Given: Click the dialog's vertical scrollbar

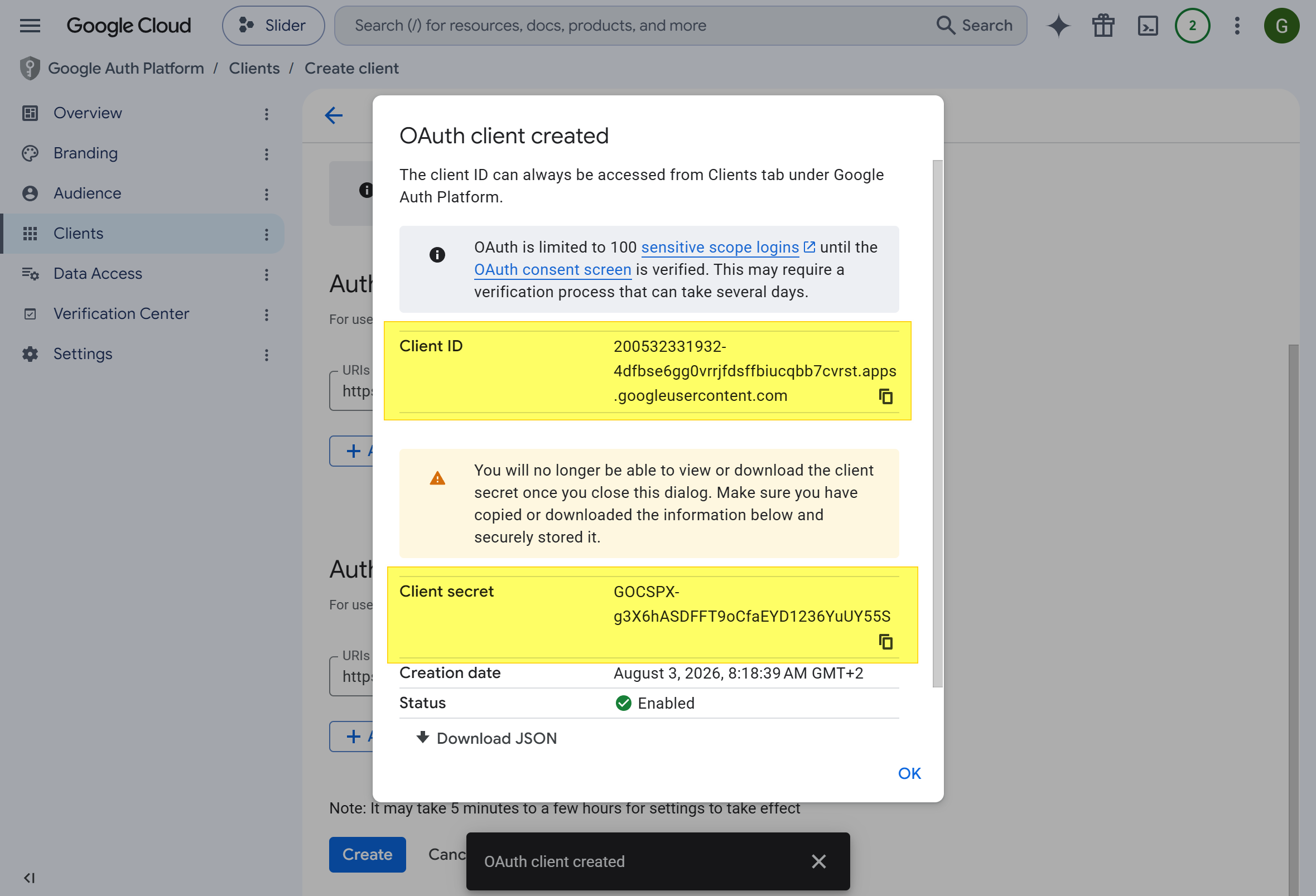Looking at the screenshot, I should coord(938,424).
